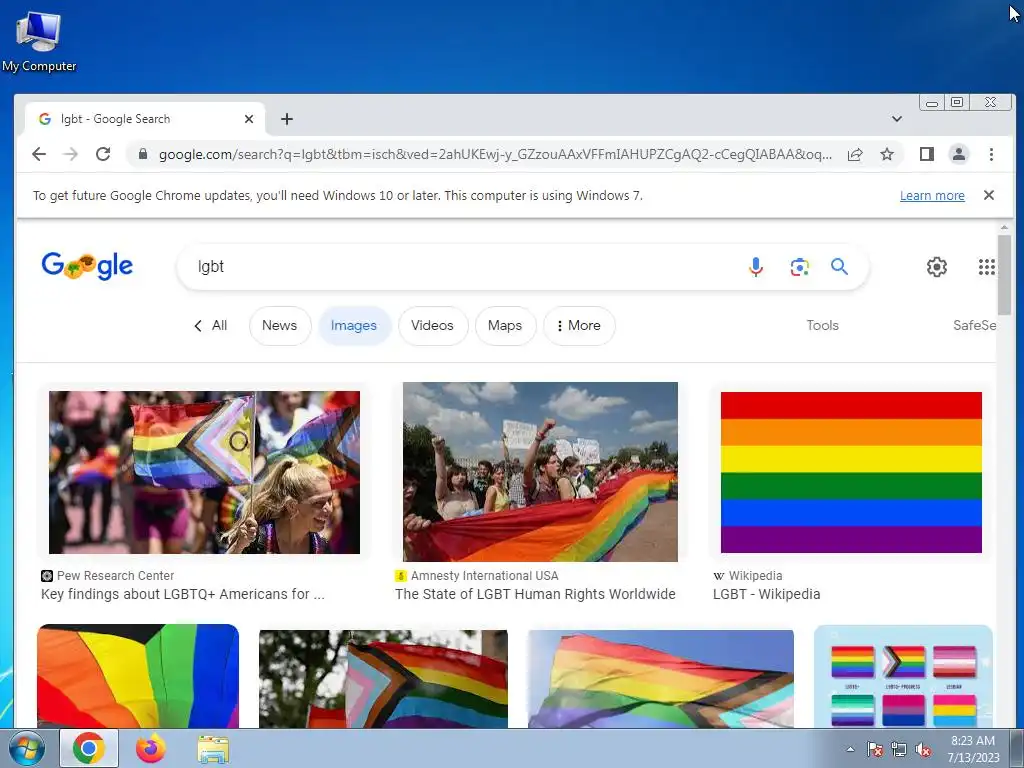This screenshot has height=768, width=1024.
Task: Open Chrome side panel icon
Action: point(927,154)
